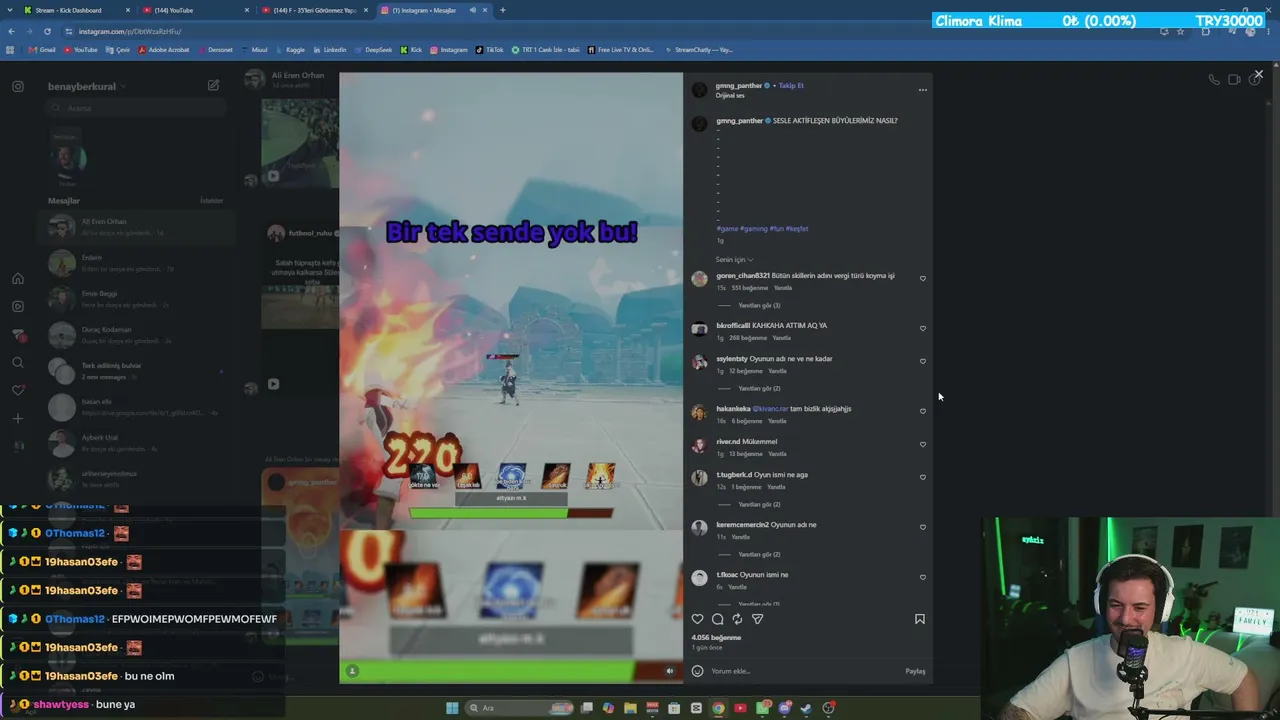
Task: Start a video call in the chat header
Action: point(1234,79)
